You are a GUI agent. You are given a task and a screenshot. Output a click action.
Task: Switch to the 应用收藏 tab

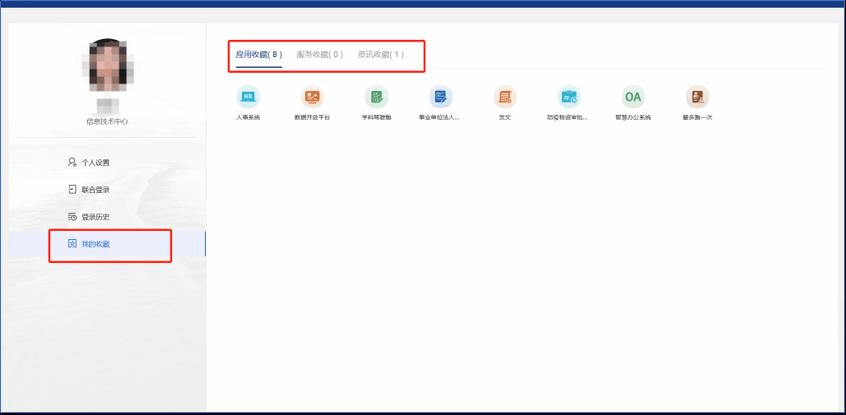[x=259, y=54]
